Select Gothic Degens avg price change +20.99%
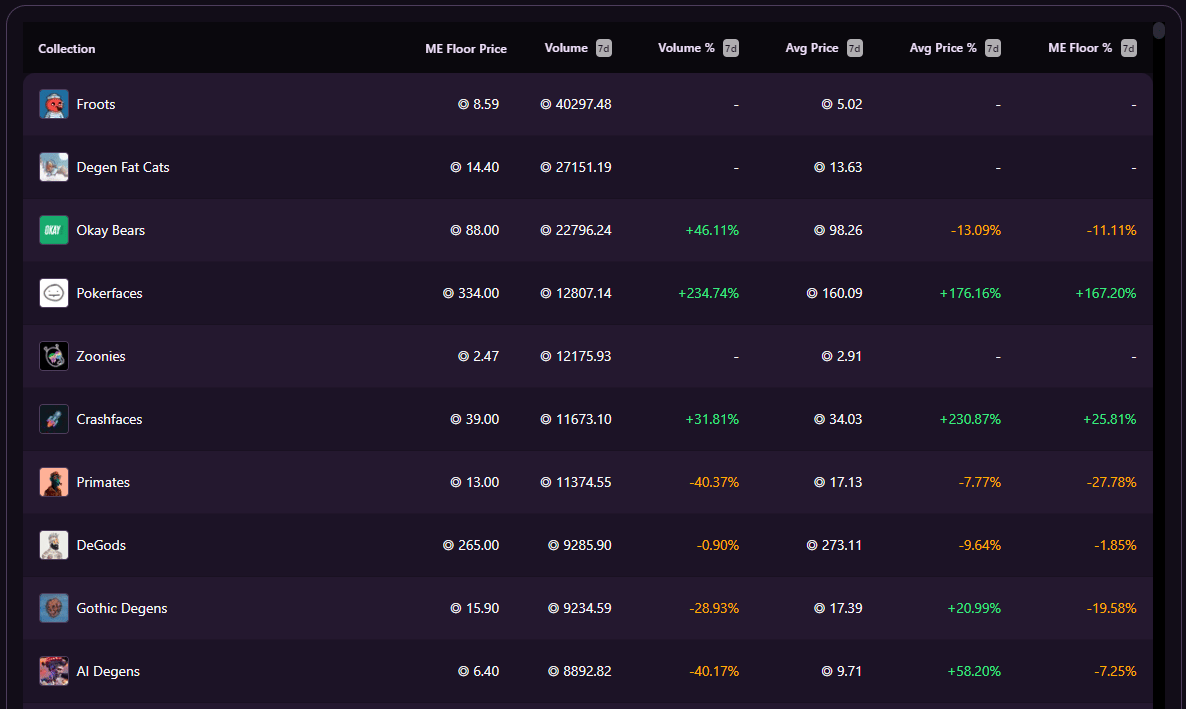This screenshot has height=709, width=1186. [x=974, y=608]
